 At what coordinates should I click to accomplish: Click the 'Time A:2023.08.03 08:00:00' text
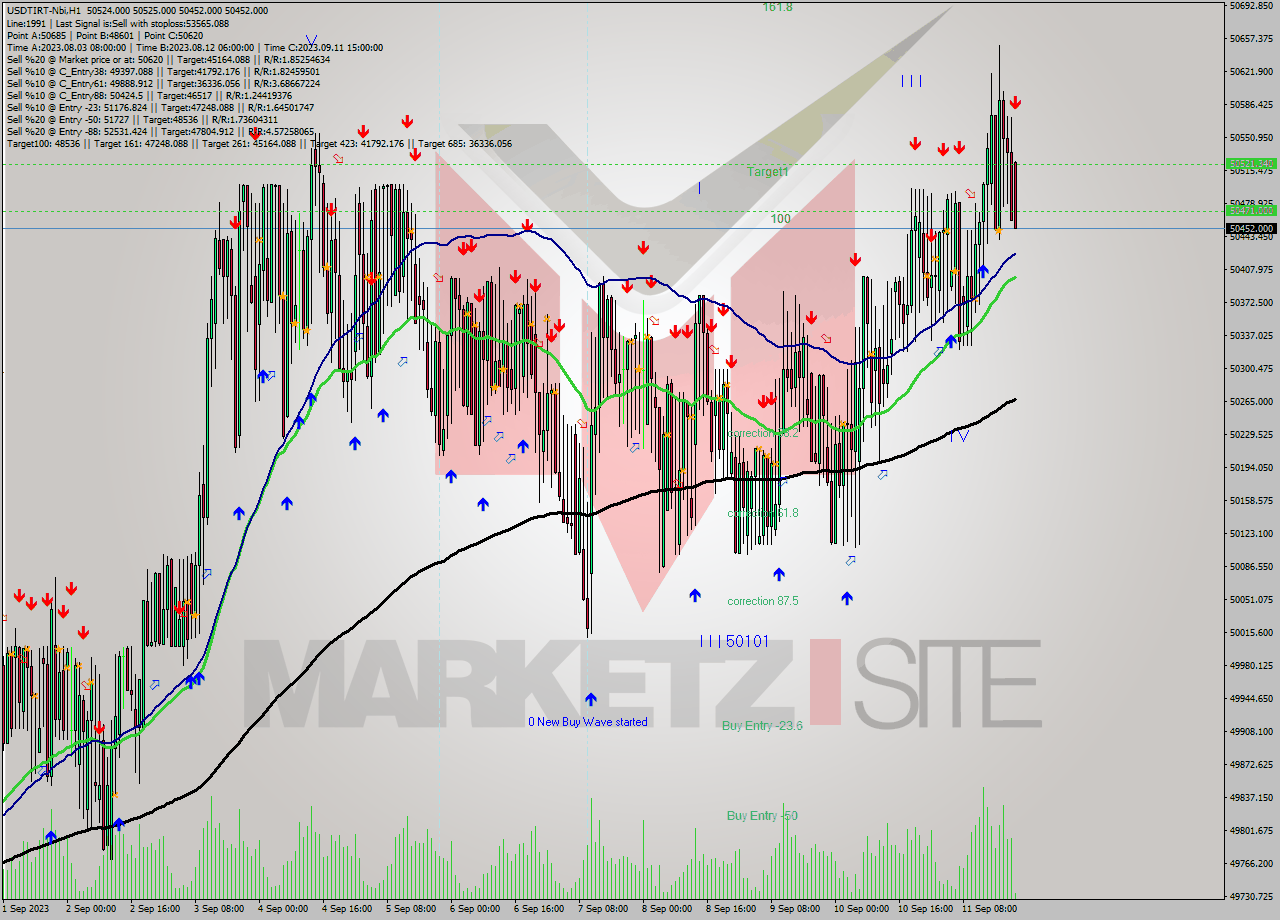pyautogui.click(x=68, y=47)
